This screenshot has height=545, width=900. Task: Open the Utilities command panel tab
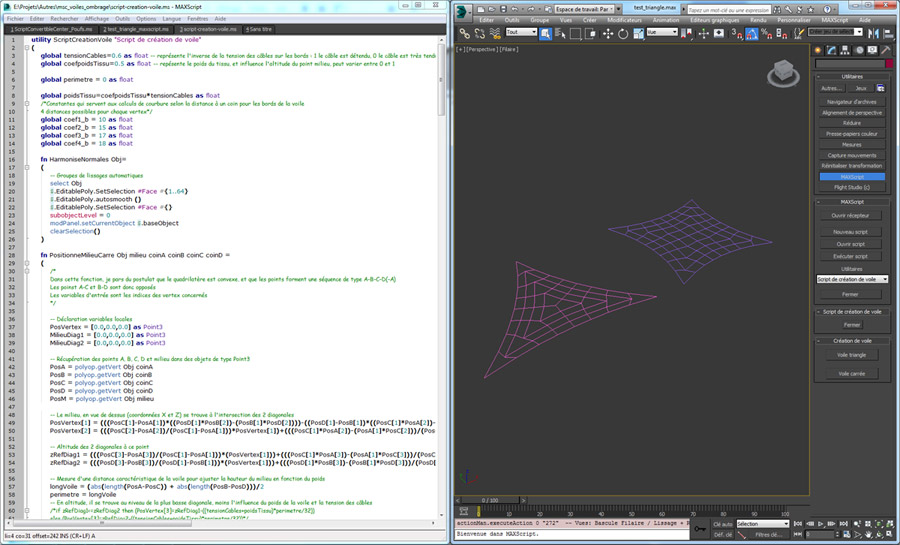pyautogui.click(x=887, y=49)
